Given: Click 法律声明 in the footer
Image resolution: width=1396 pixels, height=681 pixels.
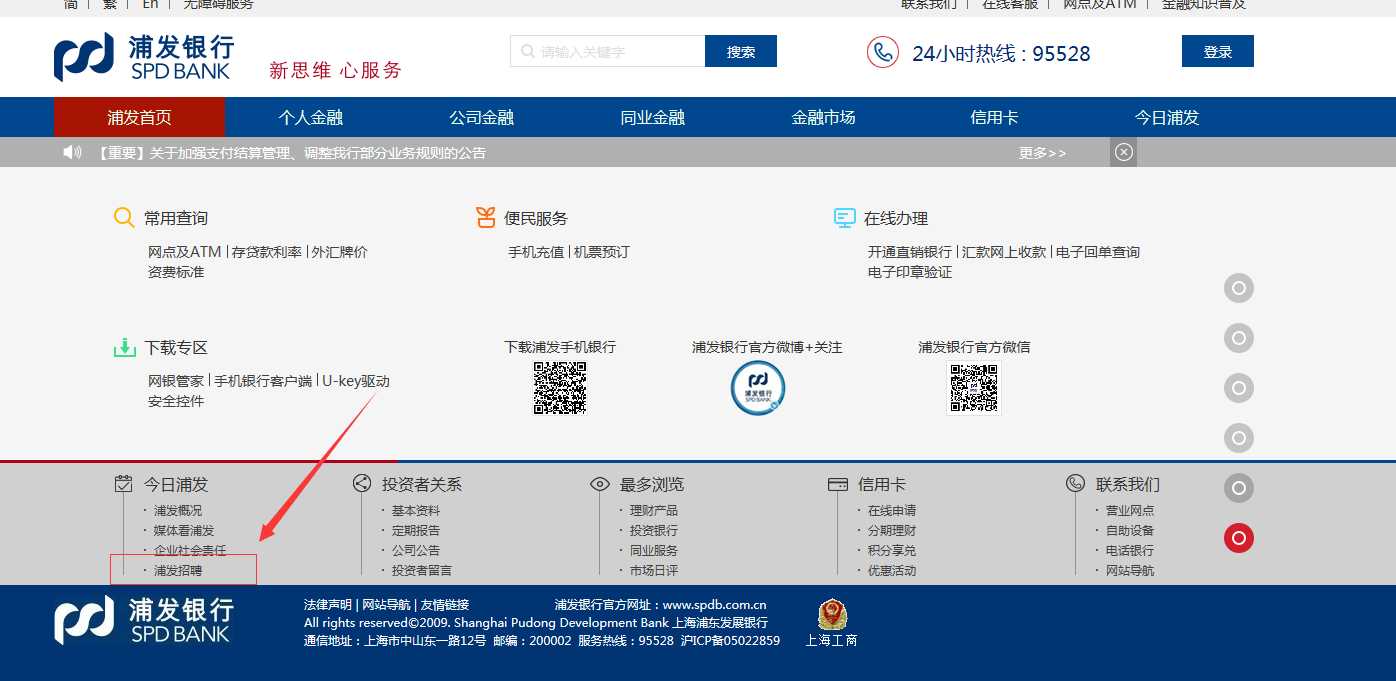Looking at the screenshot, I should tap(328, 604).
